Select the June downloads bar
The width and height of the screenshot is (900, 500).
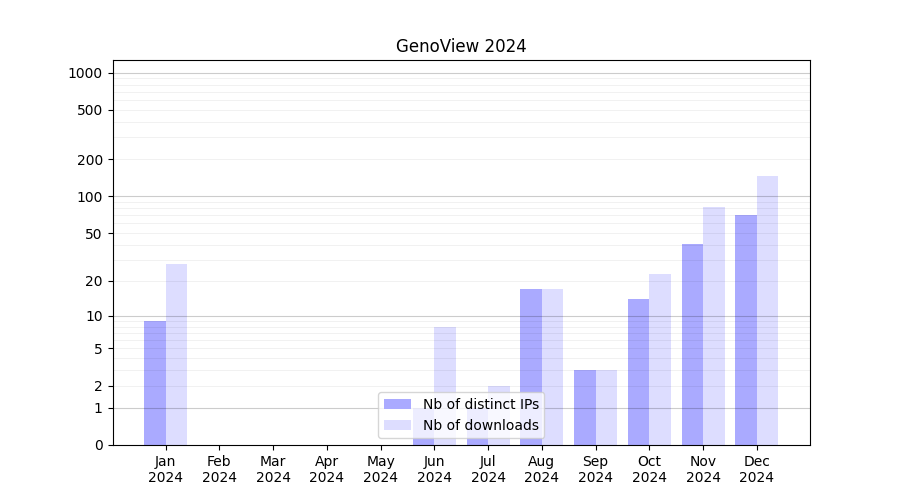click(445, 360)
